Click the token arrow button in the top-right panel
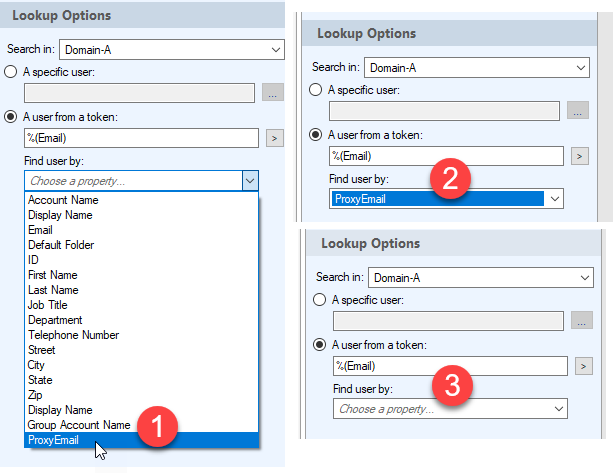The image size is (613, 473). [x=579, y=156]
